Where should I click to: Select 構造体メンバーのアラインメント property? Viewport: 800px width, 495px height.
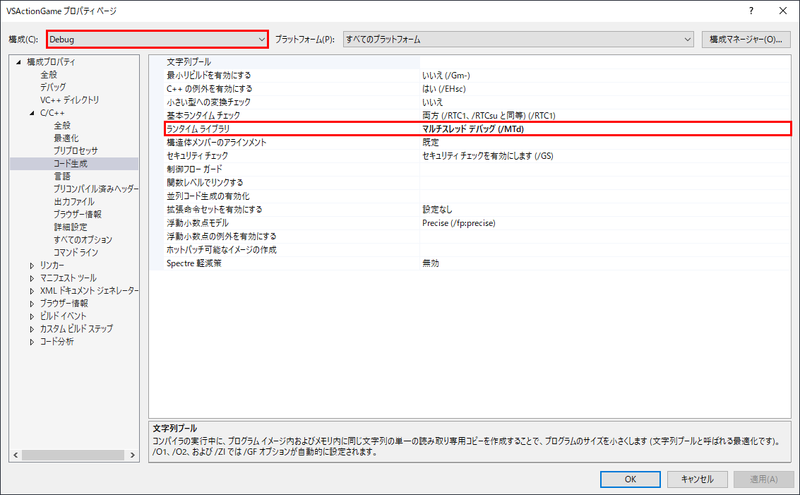point(216,142)
